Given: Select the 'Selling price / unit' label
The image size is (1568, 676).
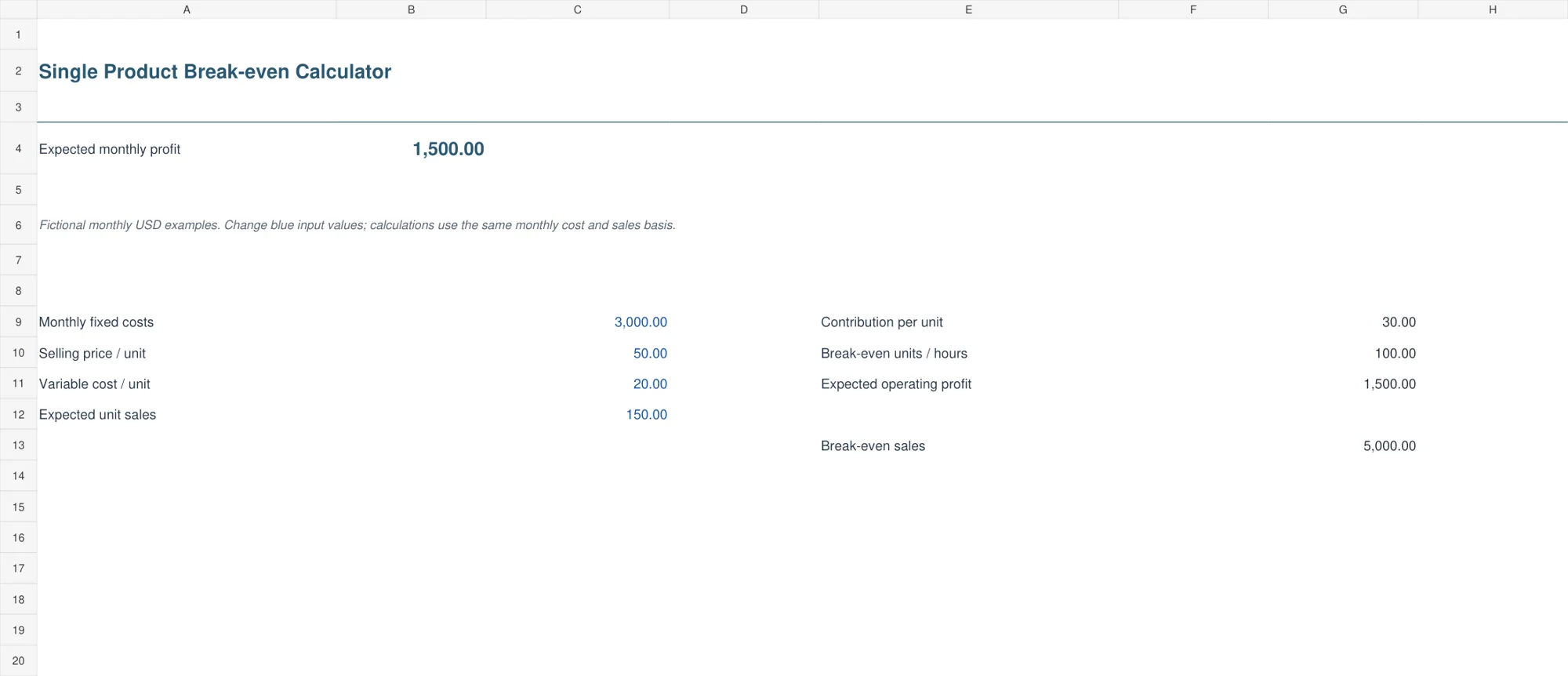Looking at the screenshot, I should (93, 354).
